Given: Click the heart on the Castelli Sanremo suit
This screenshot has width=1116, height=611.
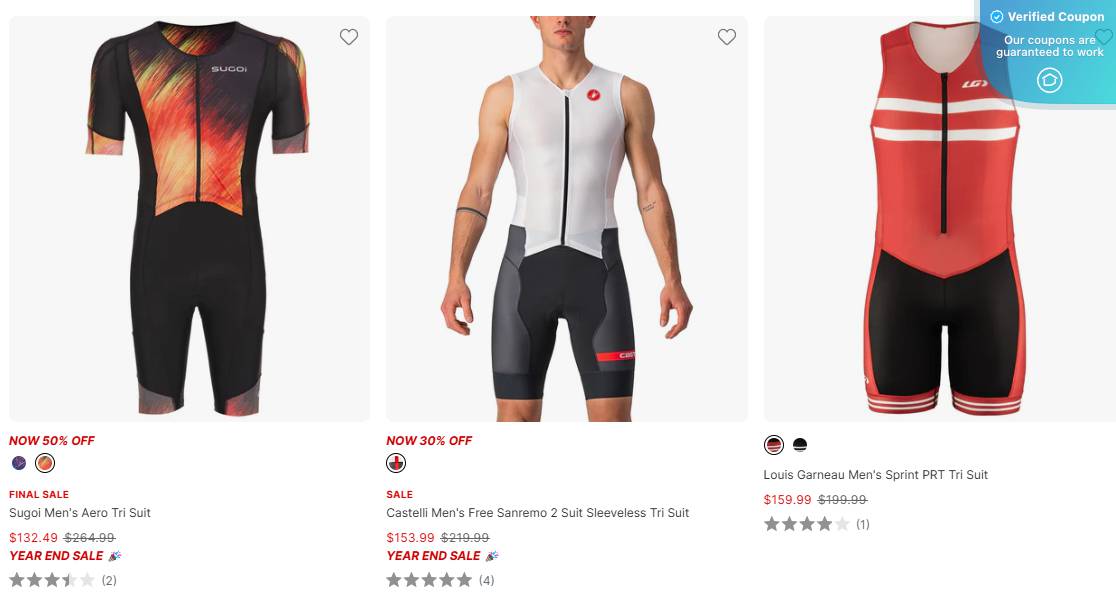Looking at the screenshot, I should (x=727, y=37).
